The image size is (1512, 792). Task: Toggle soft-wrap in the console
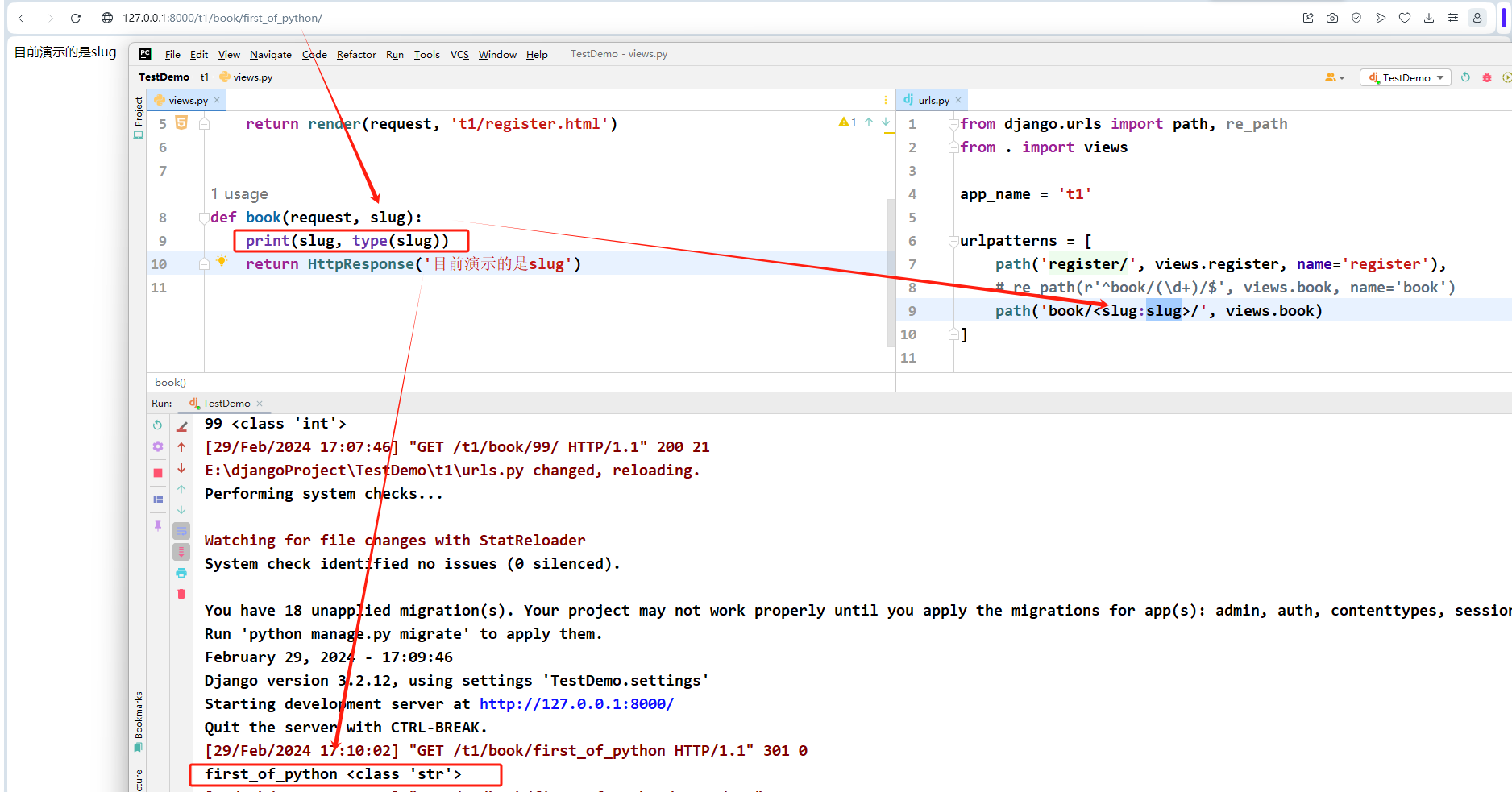[x=181, y=531]
